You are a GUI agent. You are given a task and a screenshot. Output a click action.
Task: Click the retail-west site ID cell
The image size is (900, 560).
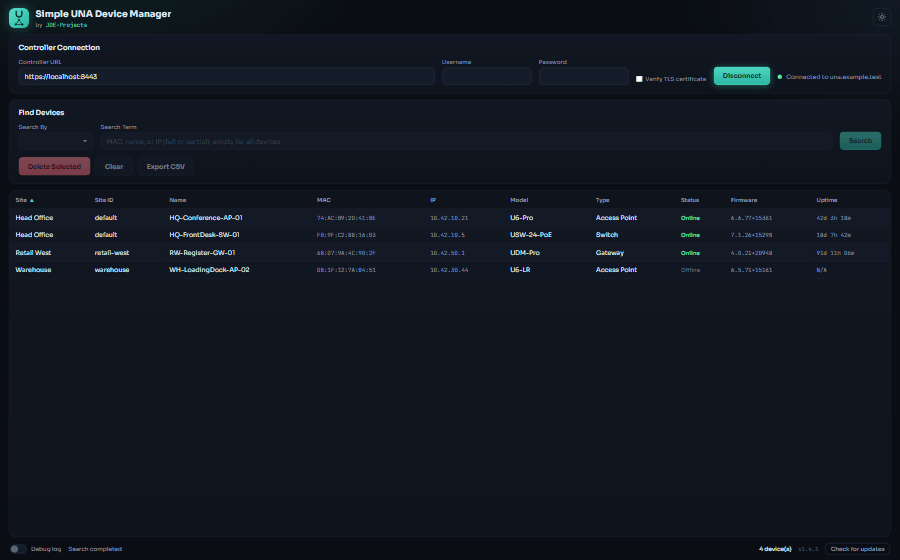[112, 252]
